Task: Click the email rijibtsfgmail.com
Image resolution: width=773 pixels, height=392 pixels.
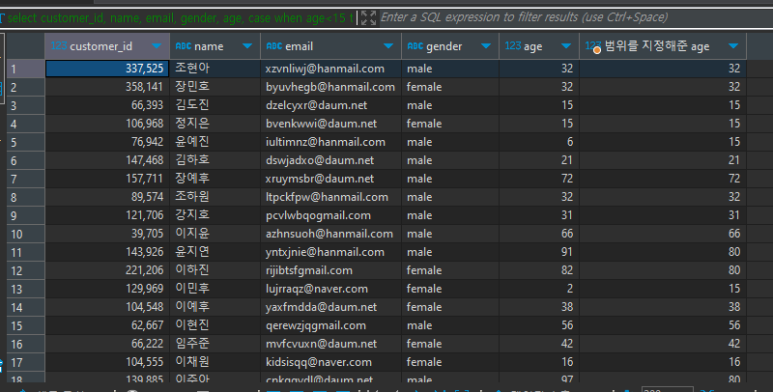Action: point(309,270)
